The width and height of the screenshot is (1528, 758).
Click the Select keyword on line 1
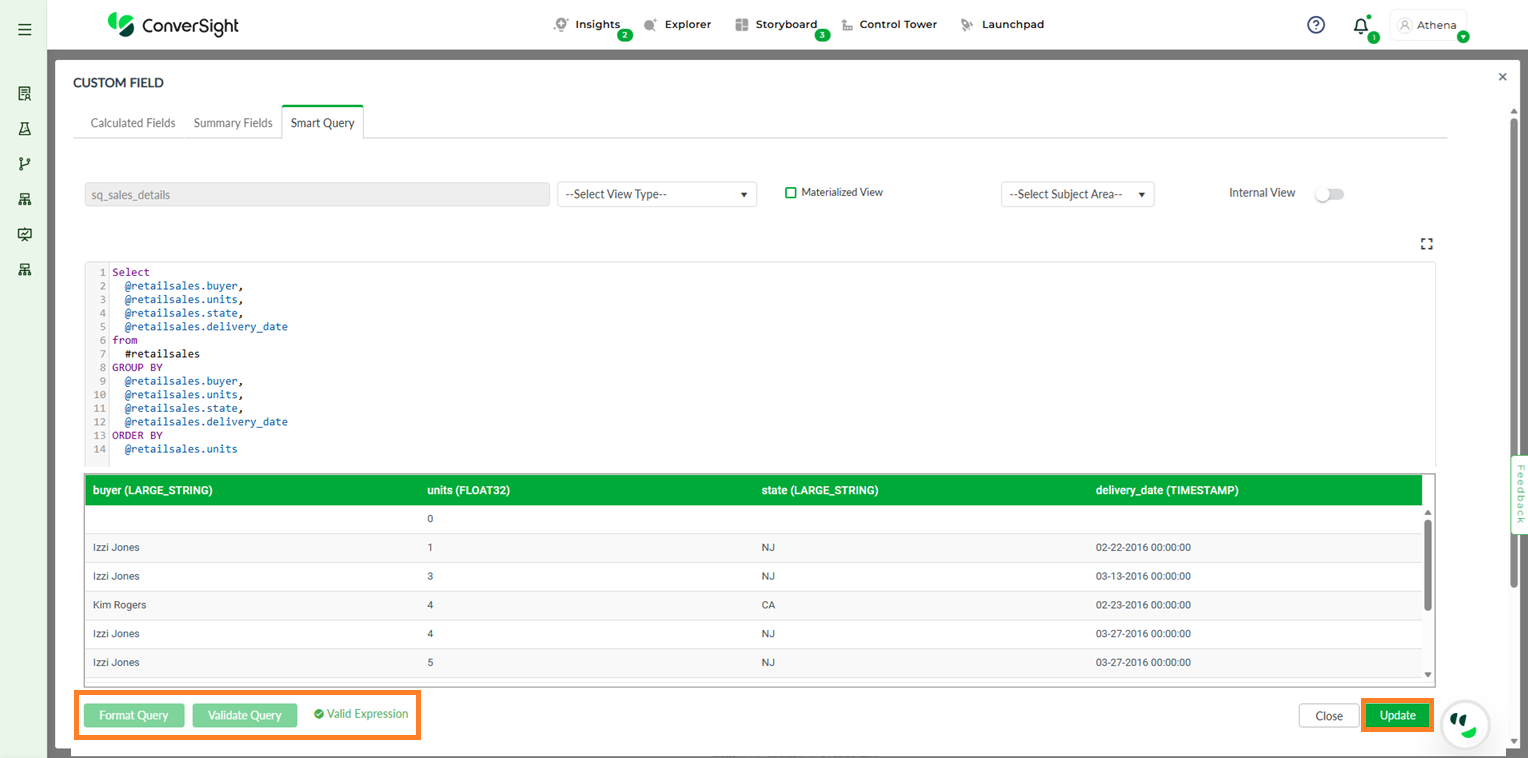(131, 272)
